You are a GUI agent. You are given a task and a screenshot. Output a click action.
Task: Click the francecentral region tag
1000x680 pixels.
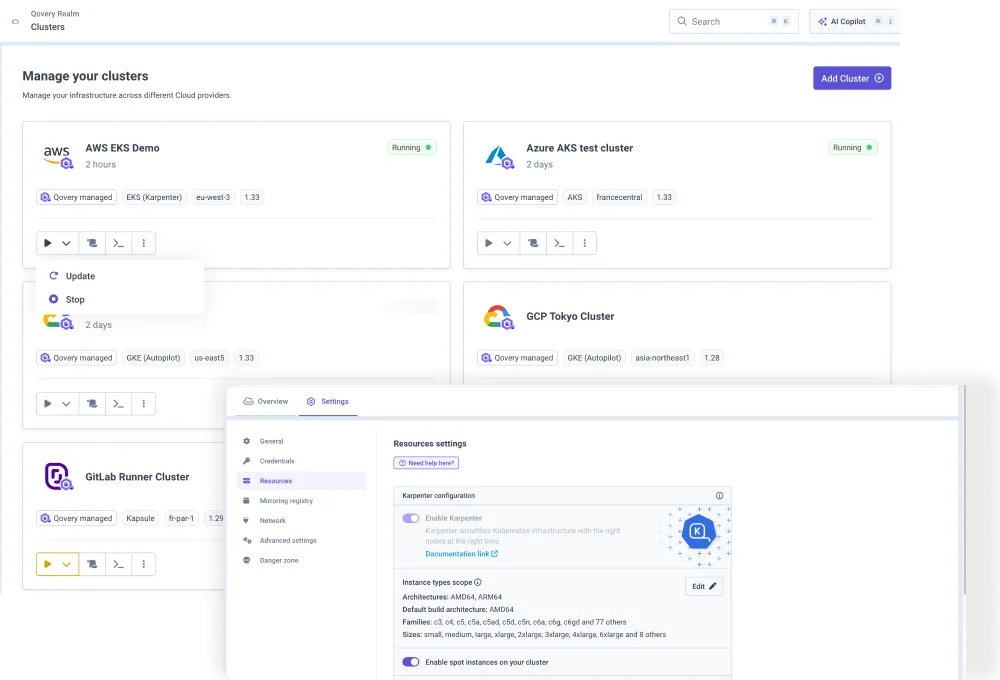point(619,197)
